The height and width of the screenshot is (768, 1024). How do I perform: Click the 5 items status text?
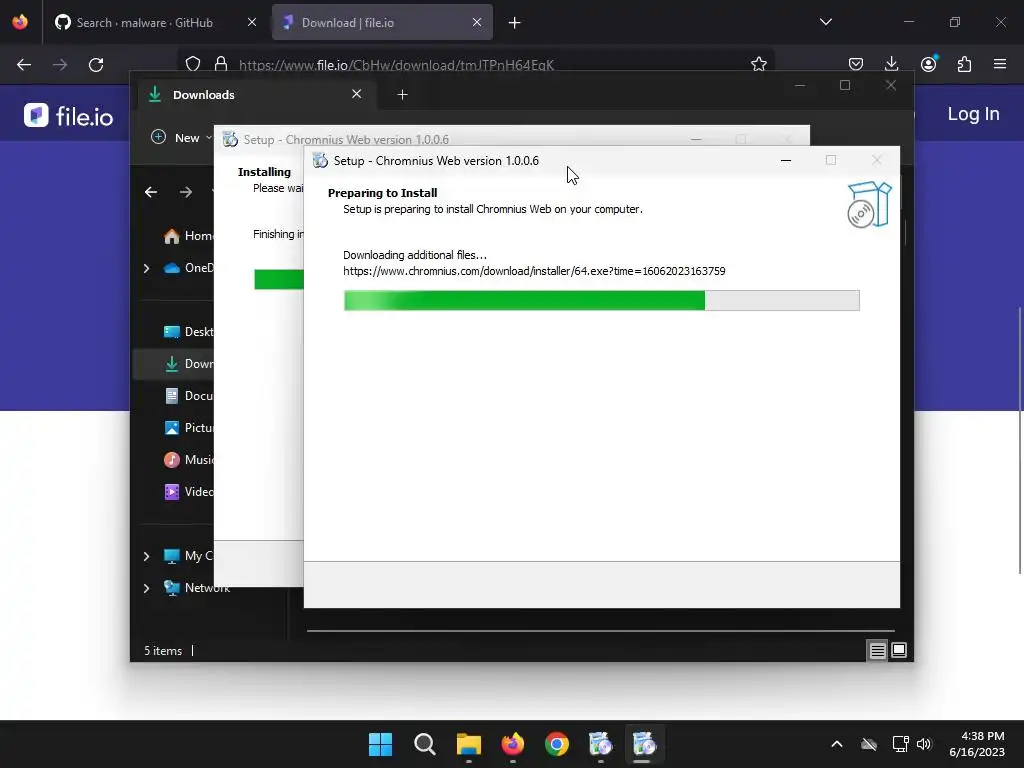[x=163, y=651]
